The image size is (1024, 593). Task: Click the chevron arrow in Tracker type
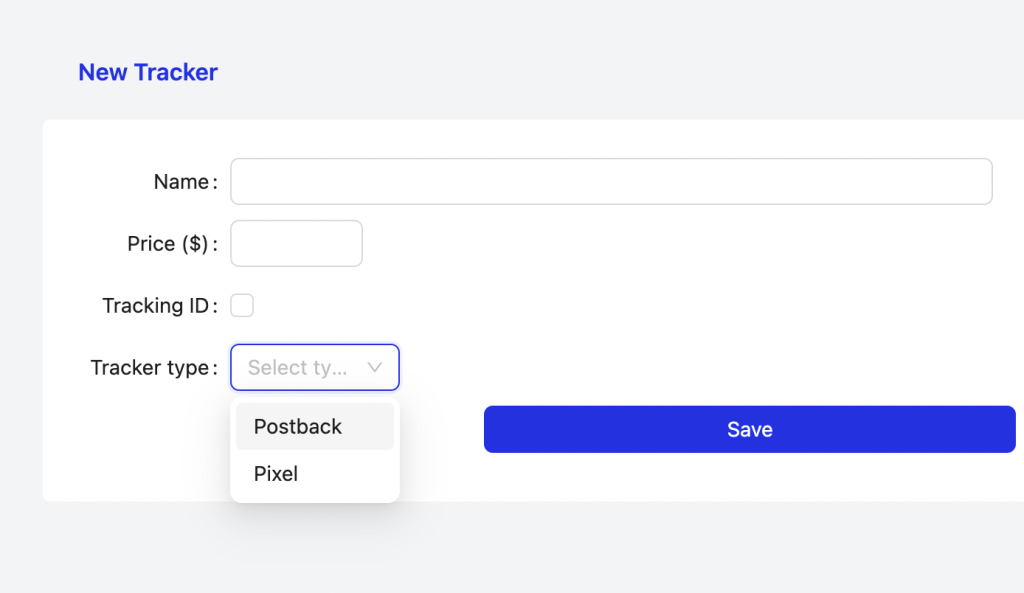(x=375, y=368)
